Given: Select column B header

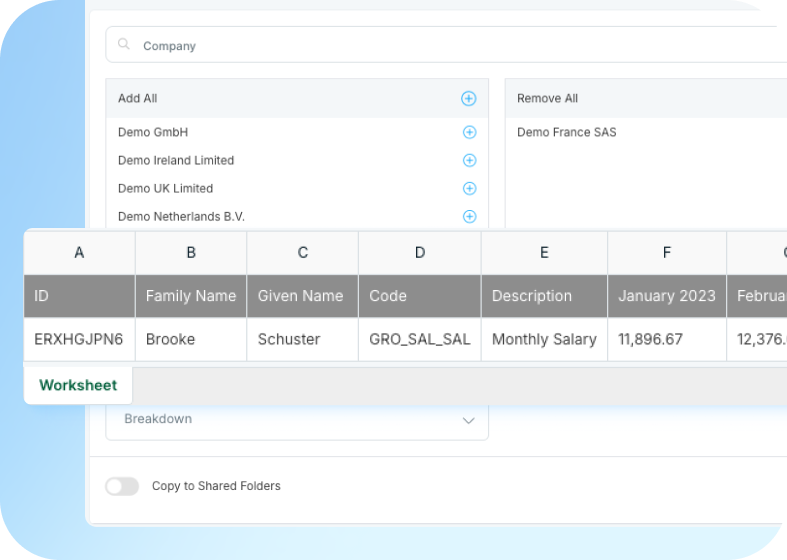Looking at the screenshot, I should 191,252.
